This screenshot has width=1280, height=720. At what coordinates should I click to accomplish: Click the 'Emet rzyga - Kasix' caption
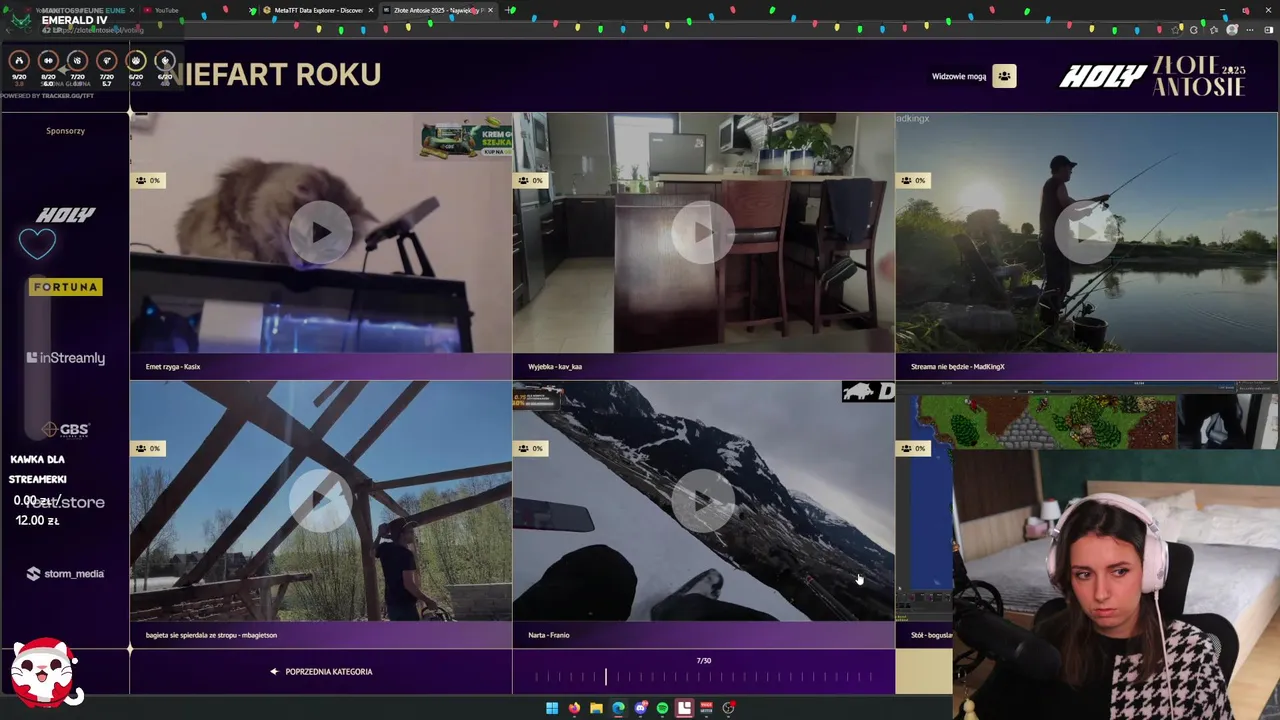pyautogui.click(x=173, y=366)
